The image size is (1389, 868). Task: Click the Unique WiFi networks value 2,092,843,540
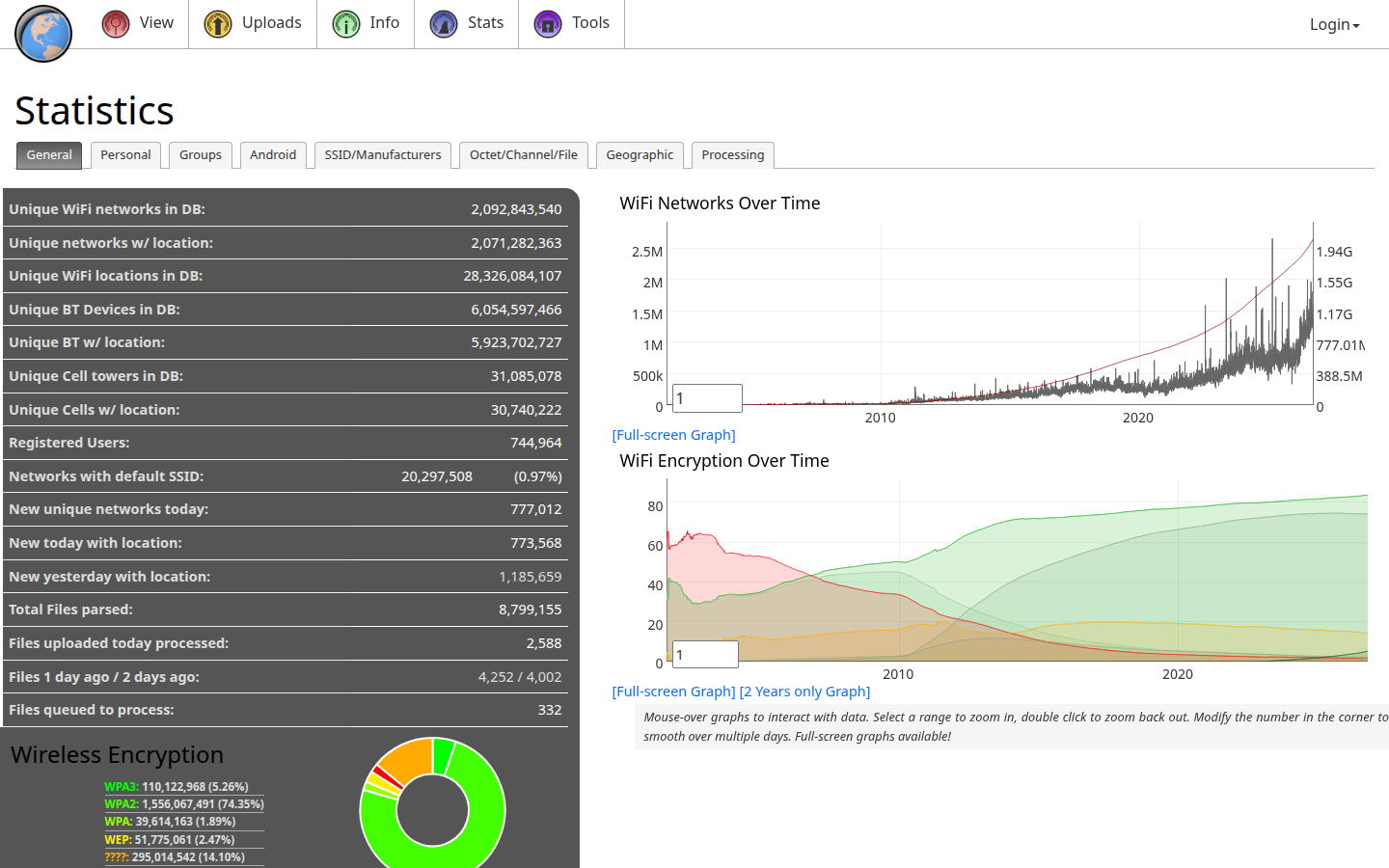coord(516,209)
